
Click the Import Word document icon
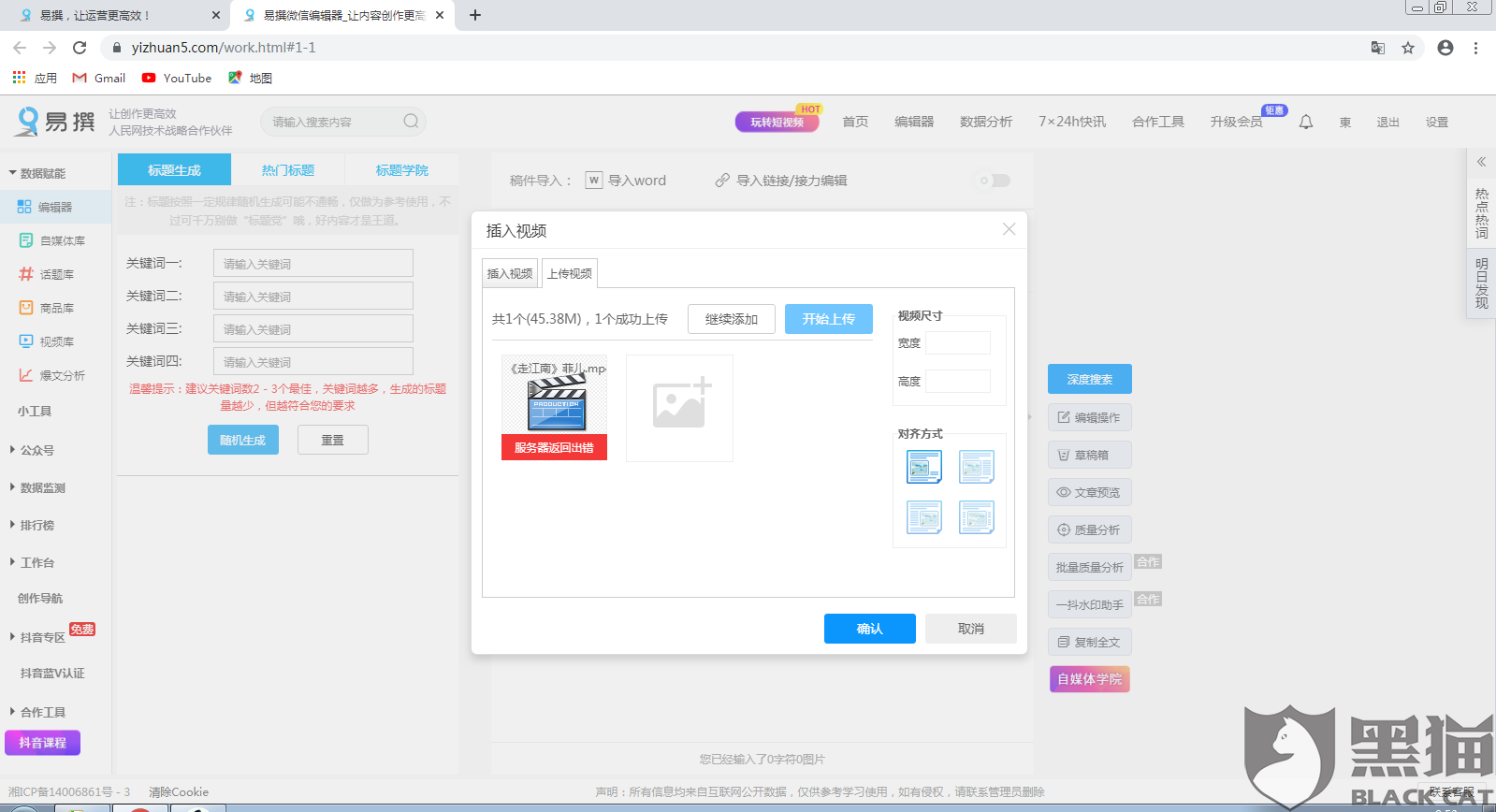click(594, 181)
